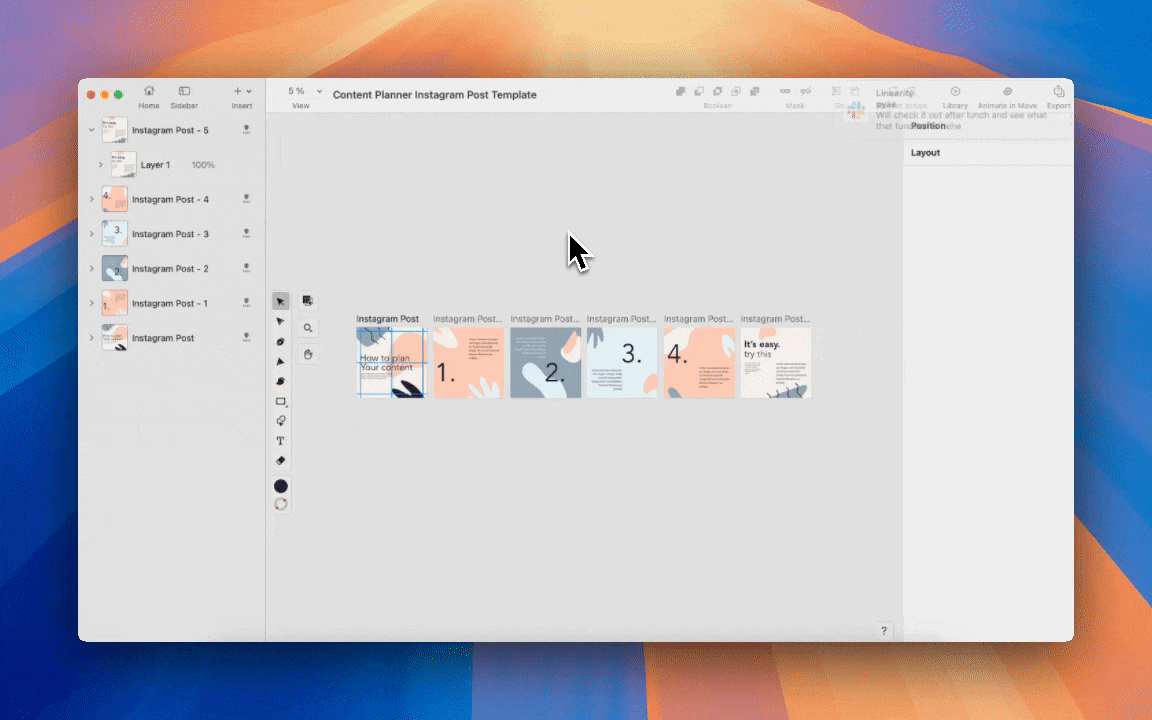
Task: Open the help question mark button
Action: coord(884,630)
